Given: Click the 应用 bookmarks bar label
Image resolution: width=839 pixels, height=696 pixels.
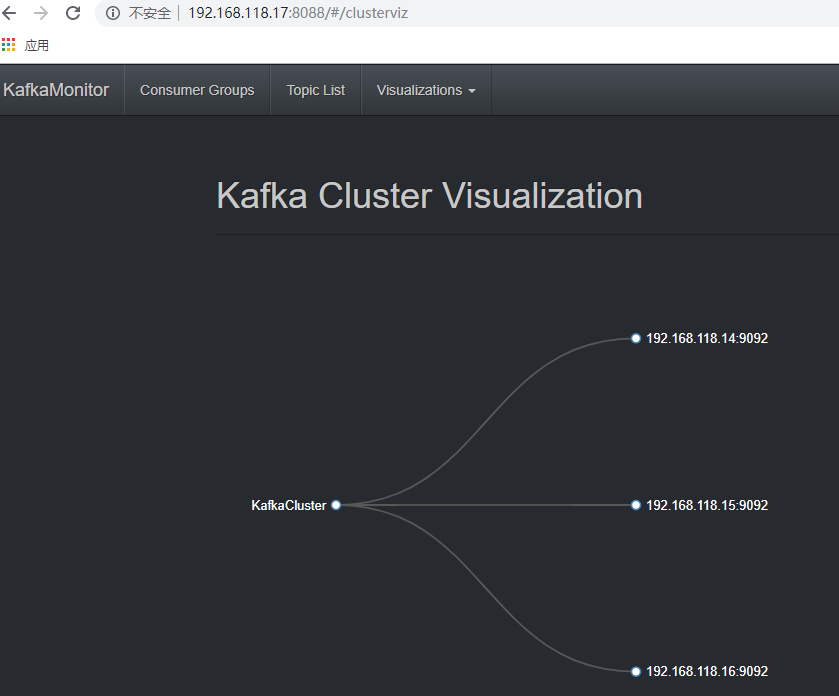Looking at the screenshot, I should tap(37, 46).
